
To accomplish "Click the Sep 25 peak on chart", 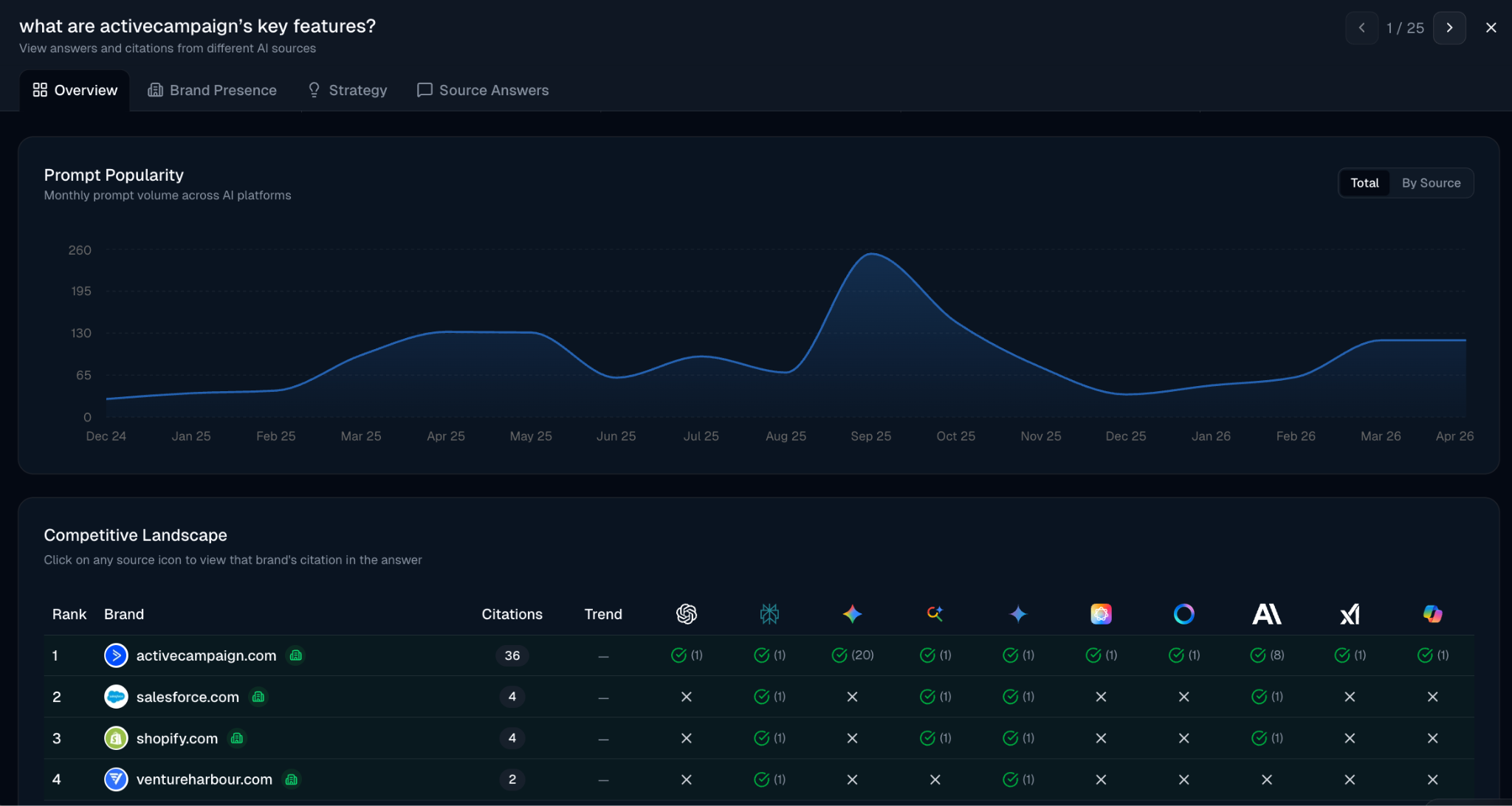I will [x=872, y=255].
